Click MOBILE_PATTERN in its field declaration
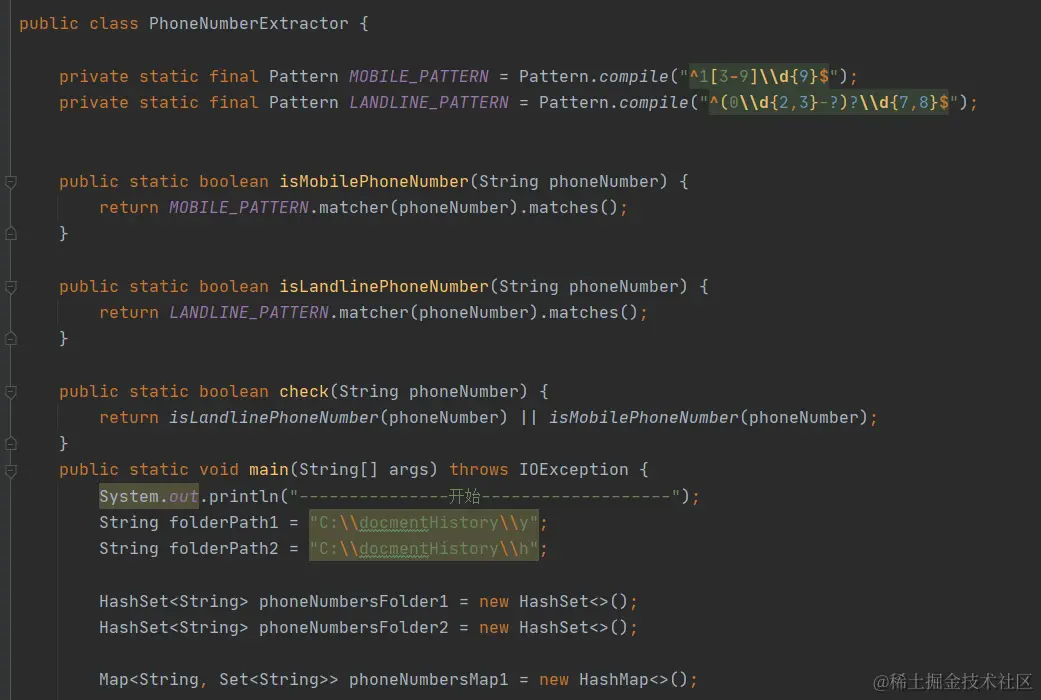The width and height of the screenshot is (1041, 700). coord(419,76)
